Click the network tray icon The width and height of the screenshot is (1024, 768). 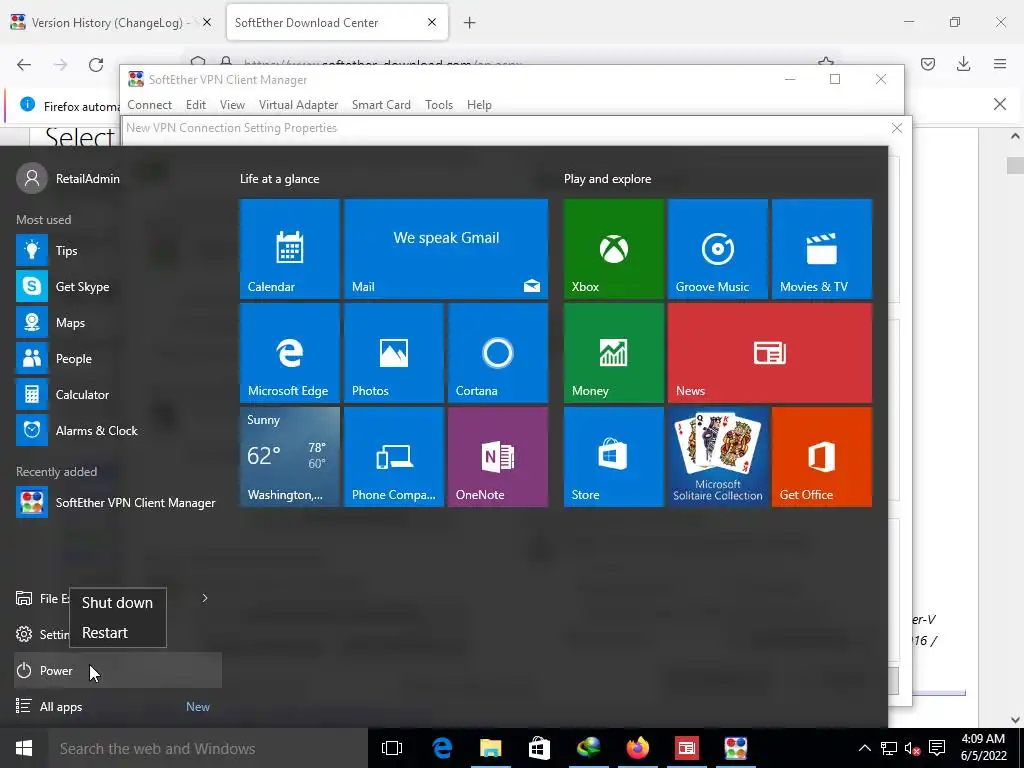(x=888, y=748)
